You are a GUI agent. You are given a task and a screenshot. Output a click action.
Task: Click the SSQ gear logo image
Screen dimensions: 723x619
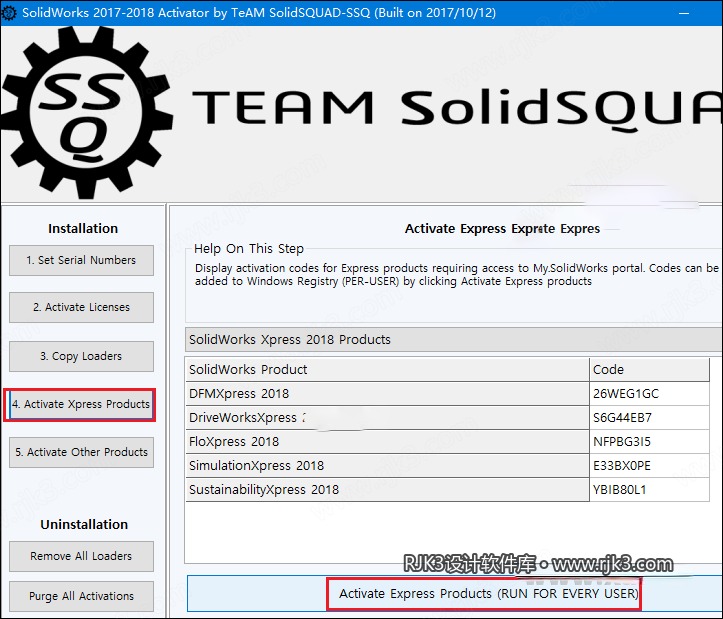click(x=86, y=113)
